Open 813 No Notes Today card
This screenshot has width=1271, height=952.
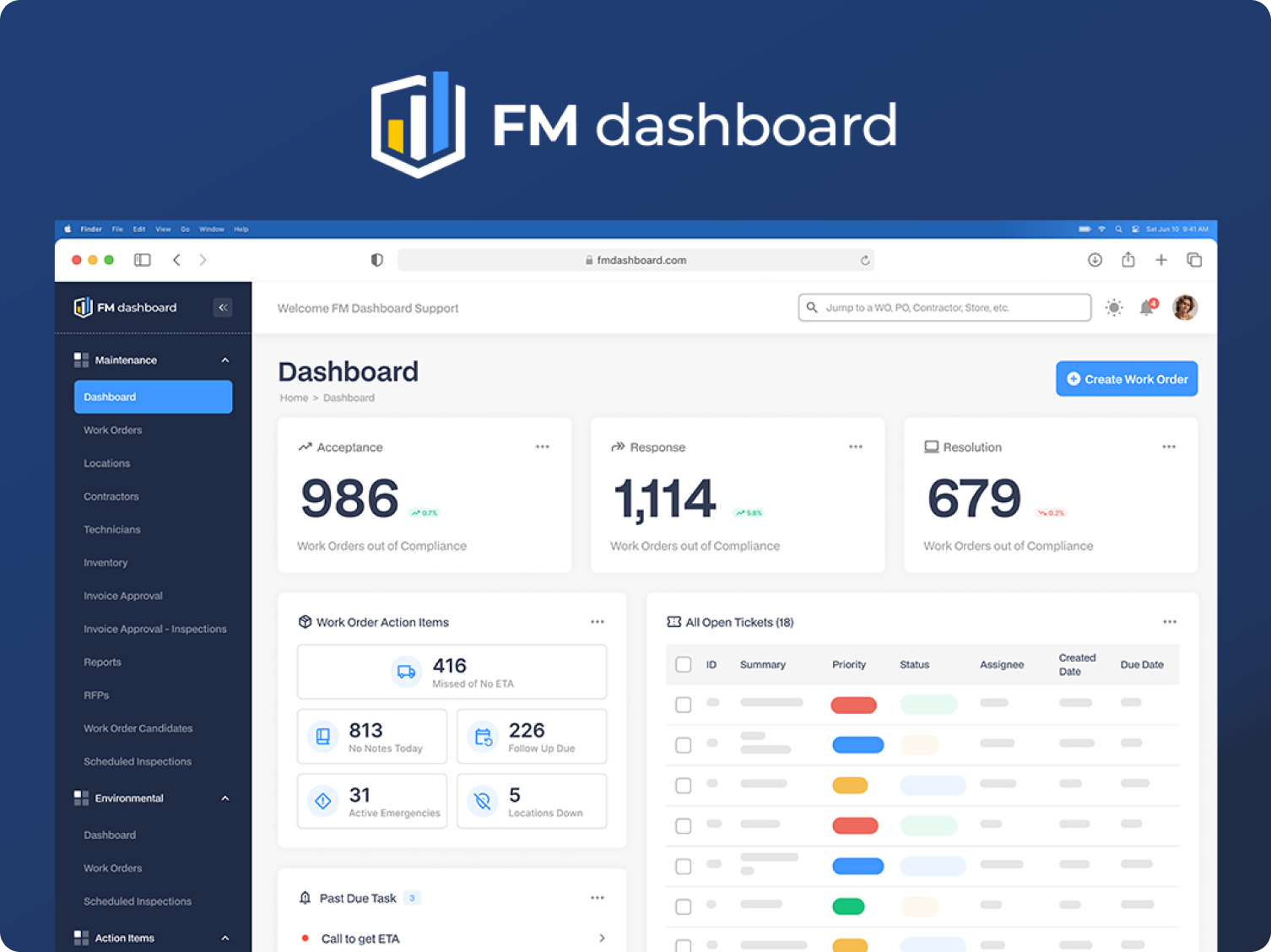(x=371, y=737)
